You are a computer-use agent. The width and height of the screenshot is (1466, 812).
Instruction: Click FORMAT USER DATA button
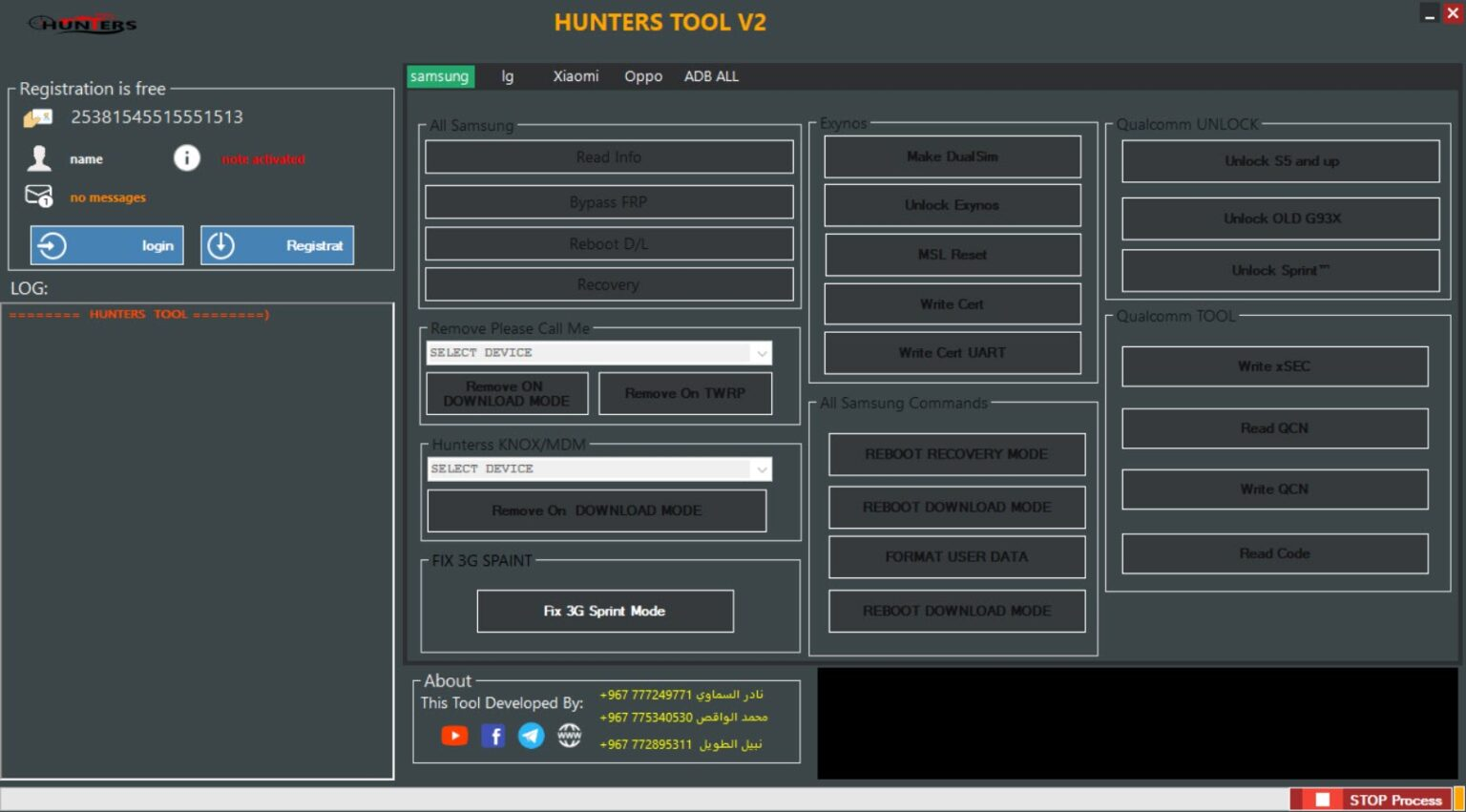tap(956, 557)
